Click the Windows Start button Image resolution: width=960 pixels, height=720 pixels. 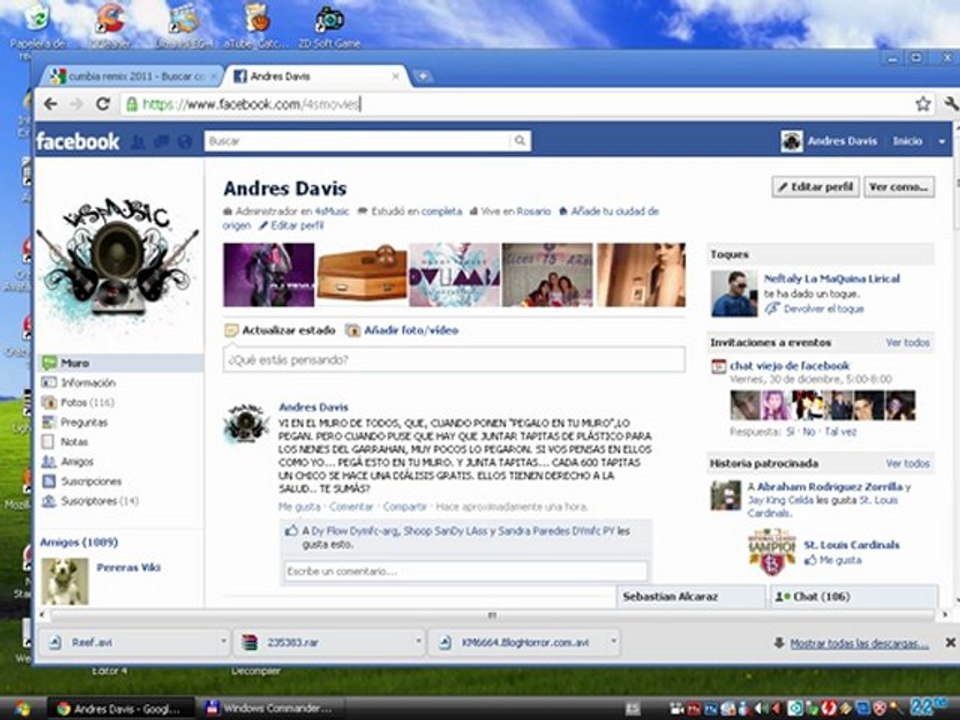pyautogui.click(x=21, y=708)
